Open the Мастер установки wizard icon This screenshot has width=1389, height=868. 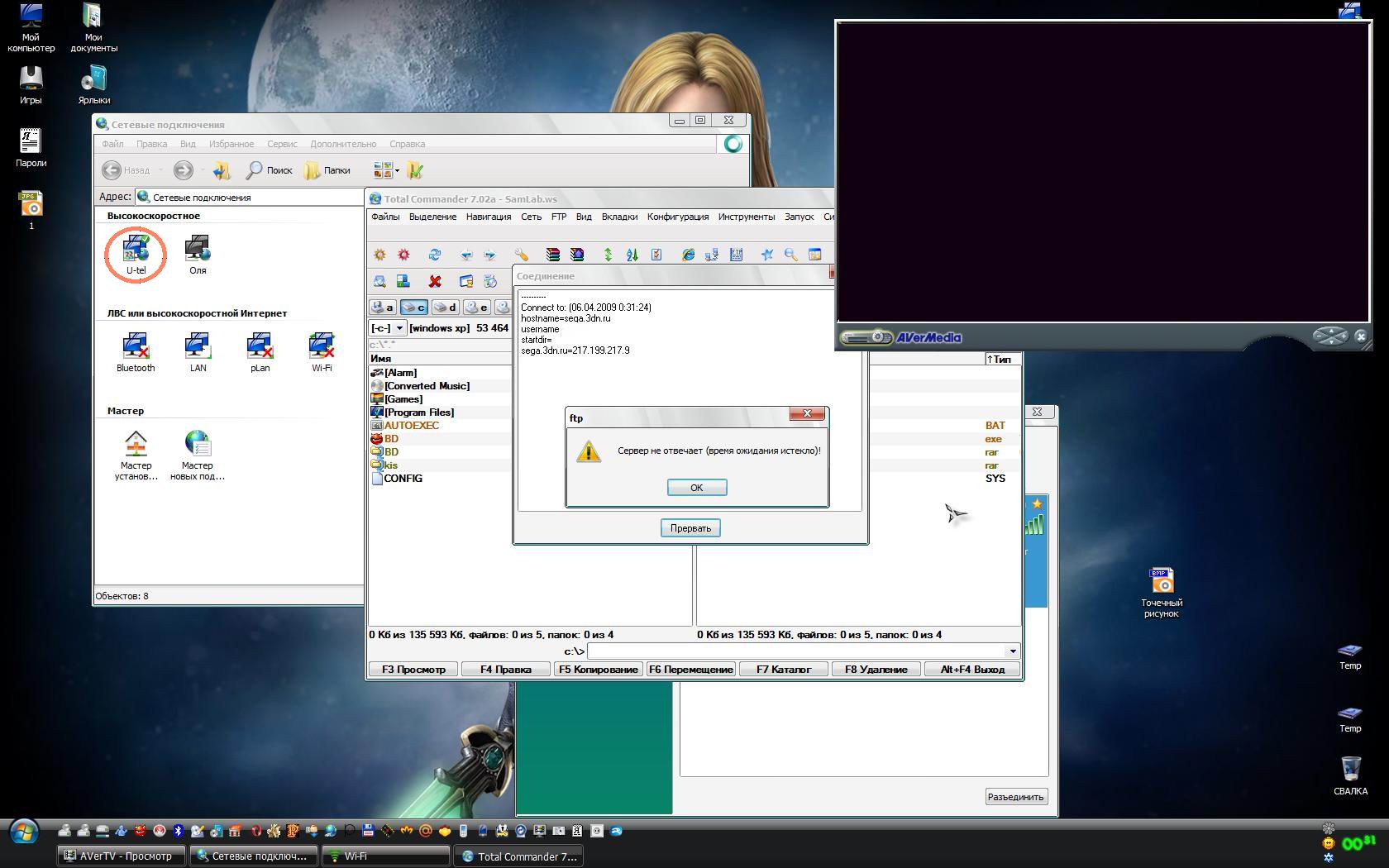pyautogui.click(x=136, y=455)
